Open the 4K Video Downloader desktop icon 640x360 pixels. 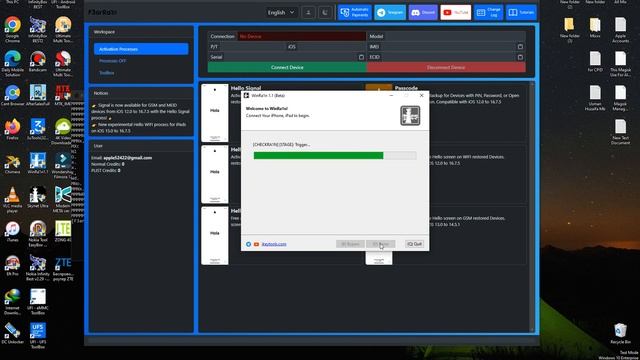point(63,132)
